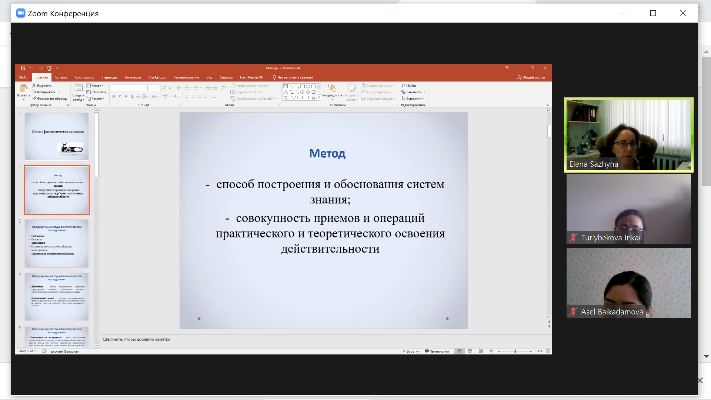Image resolution: width=711 pixels, height=400 pixels.
Task: Click the notes placeholder text below slide
Action: [x=140, y=339]
